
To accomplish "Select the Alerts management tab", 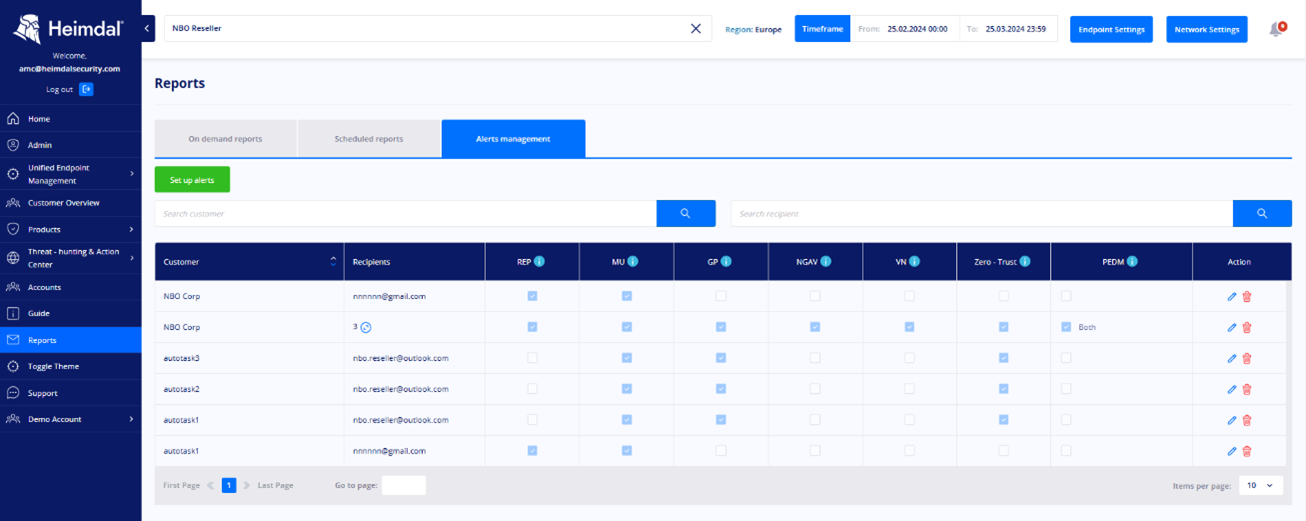I will 513,139.
